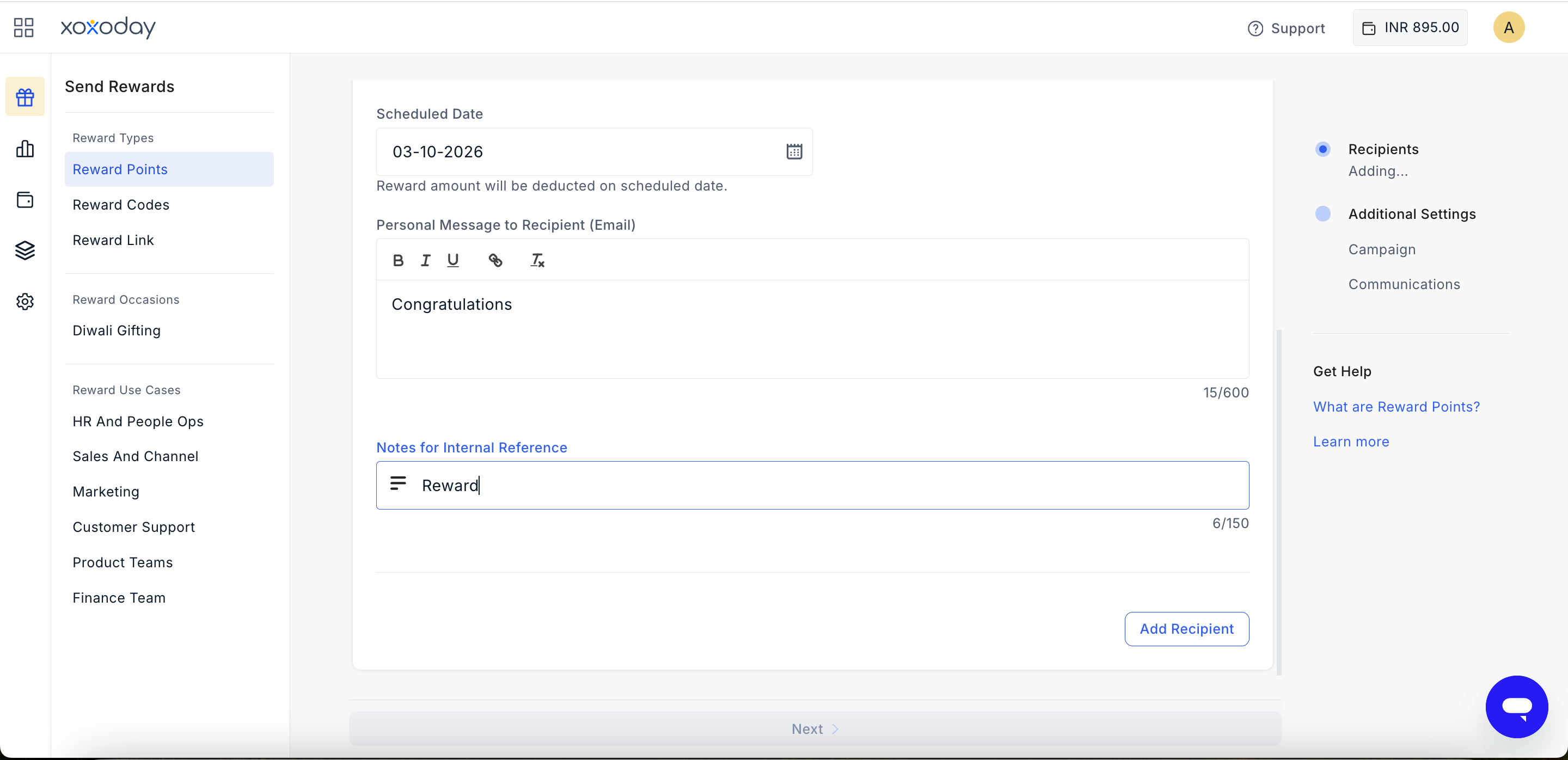Open the Learn more link
The width and height of the screenshot is (1568, 760).
pos(1351,442)
